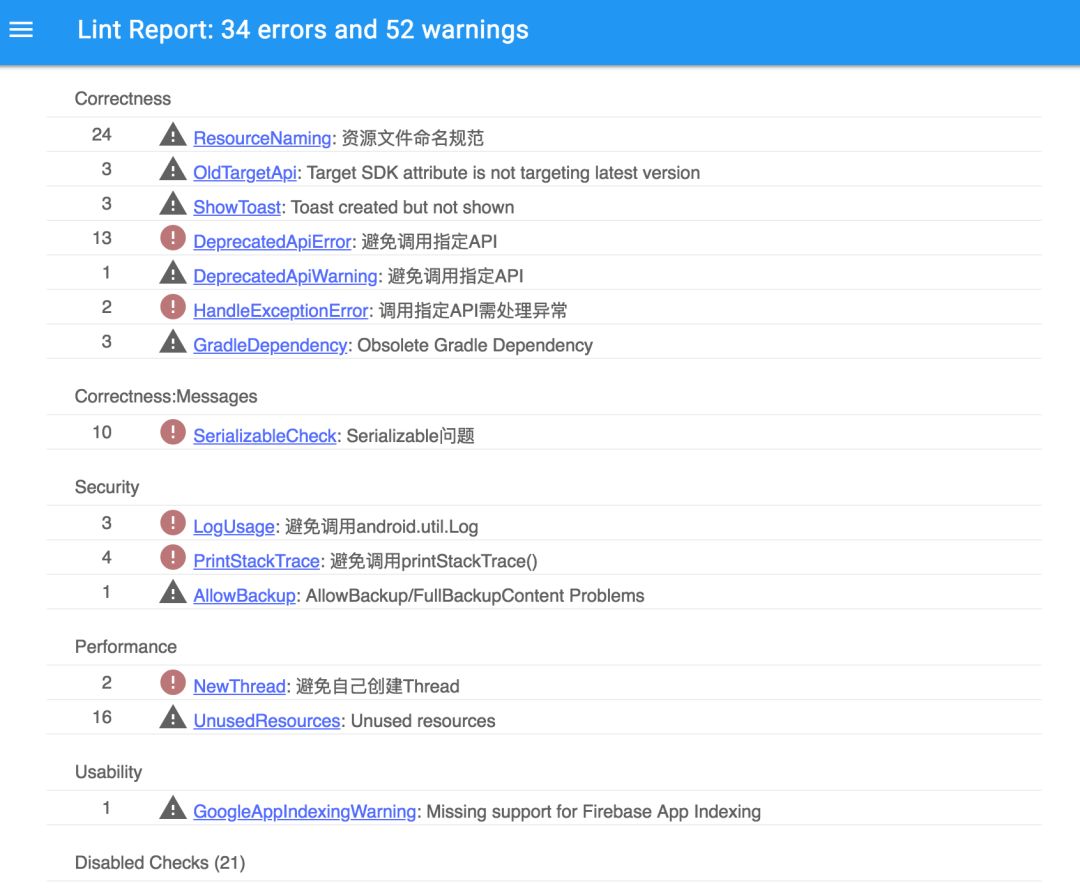Click the Lint Report title in the header
Image resolution: width=1080 pixels, height=895 pixels.
coord(302,30)
